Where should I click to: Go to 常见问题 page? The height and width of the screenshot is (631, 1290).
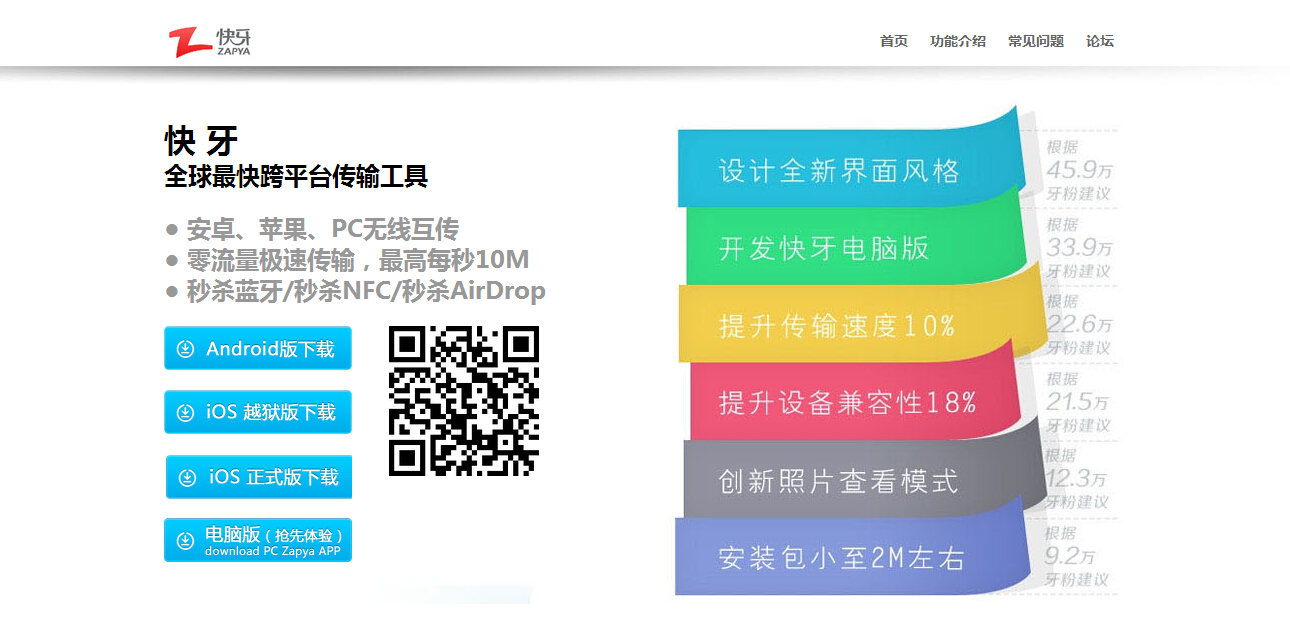[1036, 41]
